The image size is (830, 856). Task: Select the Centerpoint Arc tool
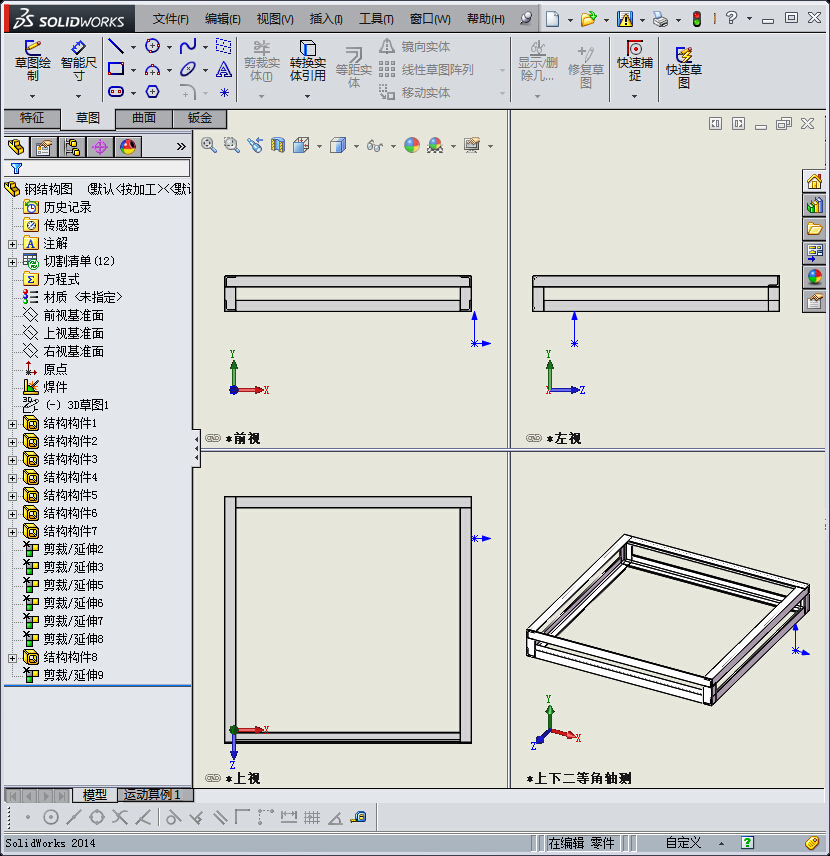coord(152,69)
